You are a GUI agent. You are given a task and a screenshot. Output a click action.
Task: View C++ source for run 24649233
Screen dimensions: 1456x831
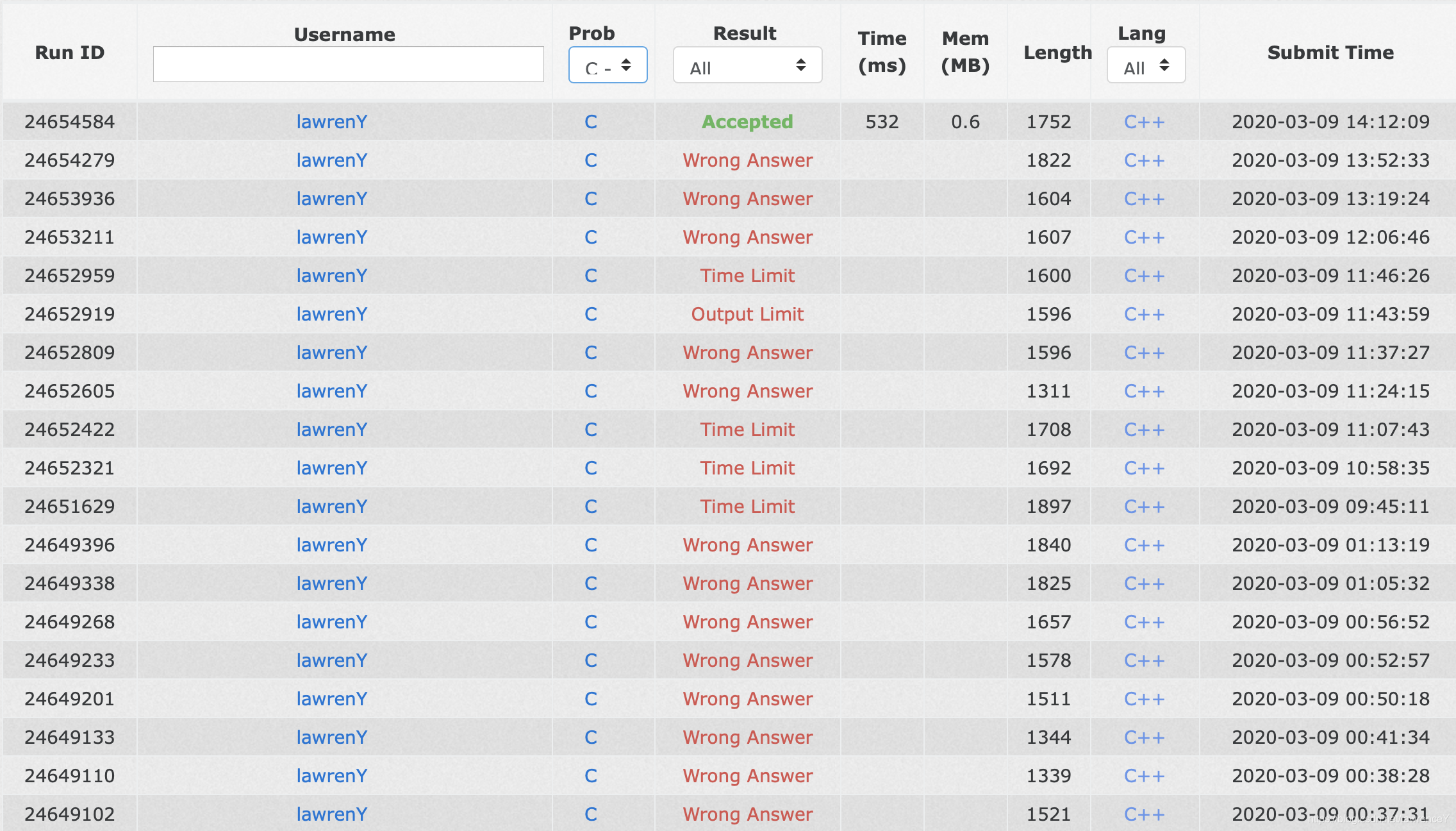(1145, 660)
